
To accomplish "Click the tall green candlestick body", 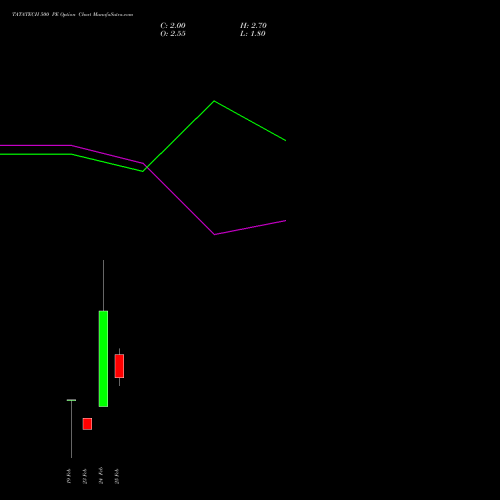I will point(103,359).
